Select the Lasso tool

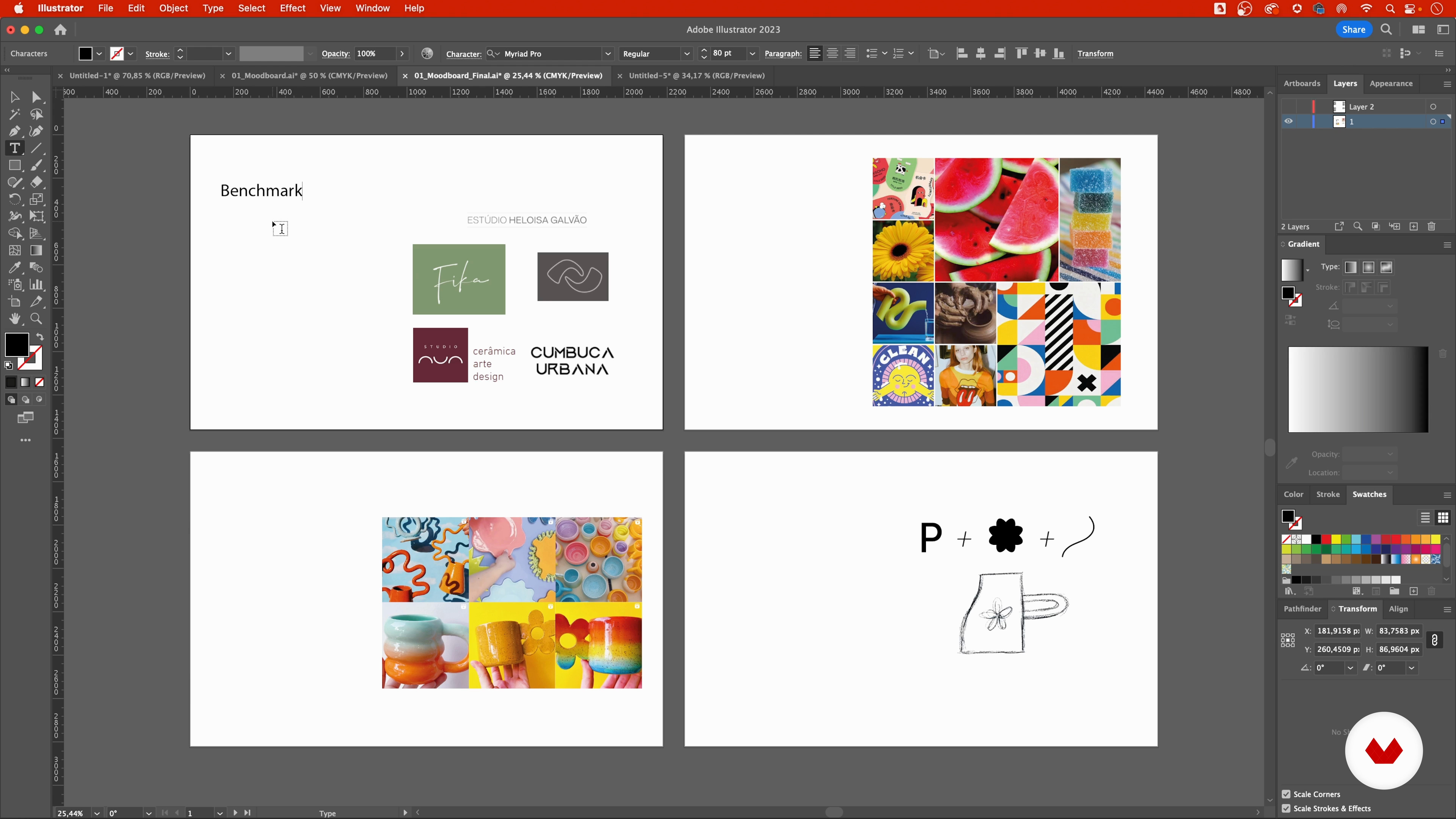(36, 114)
